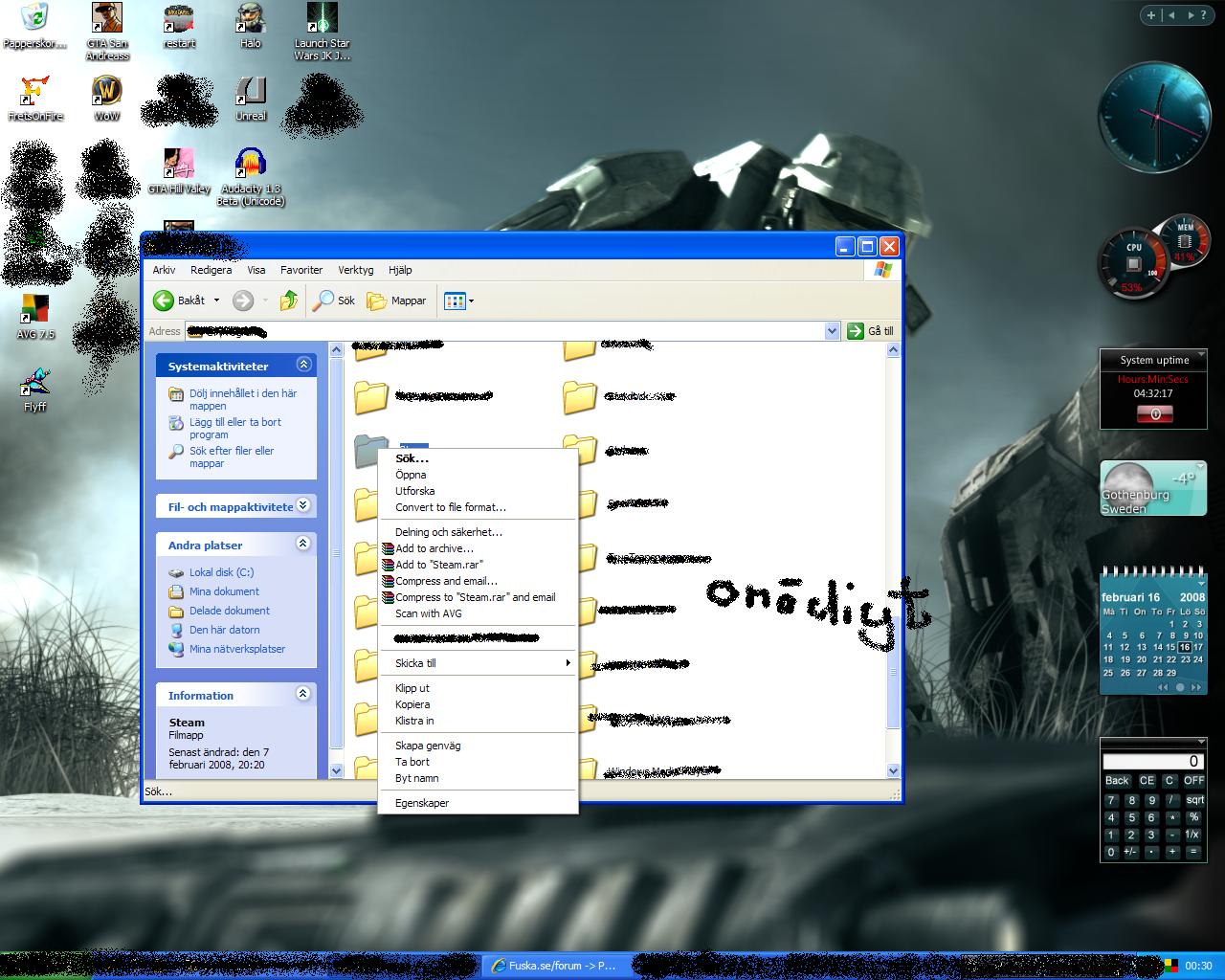Click the taskbar clock showing 00:30
1225x980 pixels.
1198,966
